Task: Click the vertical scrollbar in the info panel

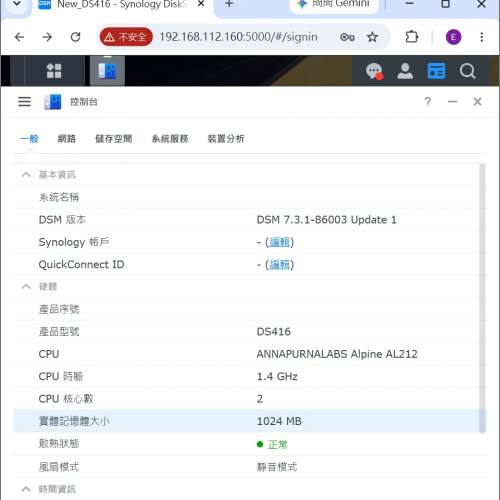Action: 482,298
